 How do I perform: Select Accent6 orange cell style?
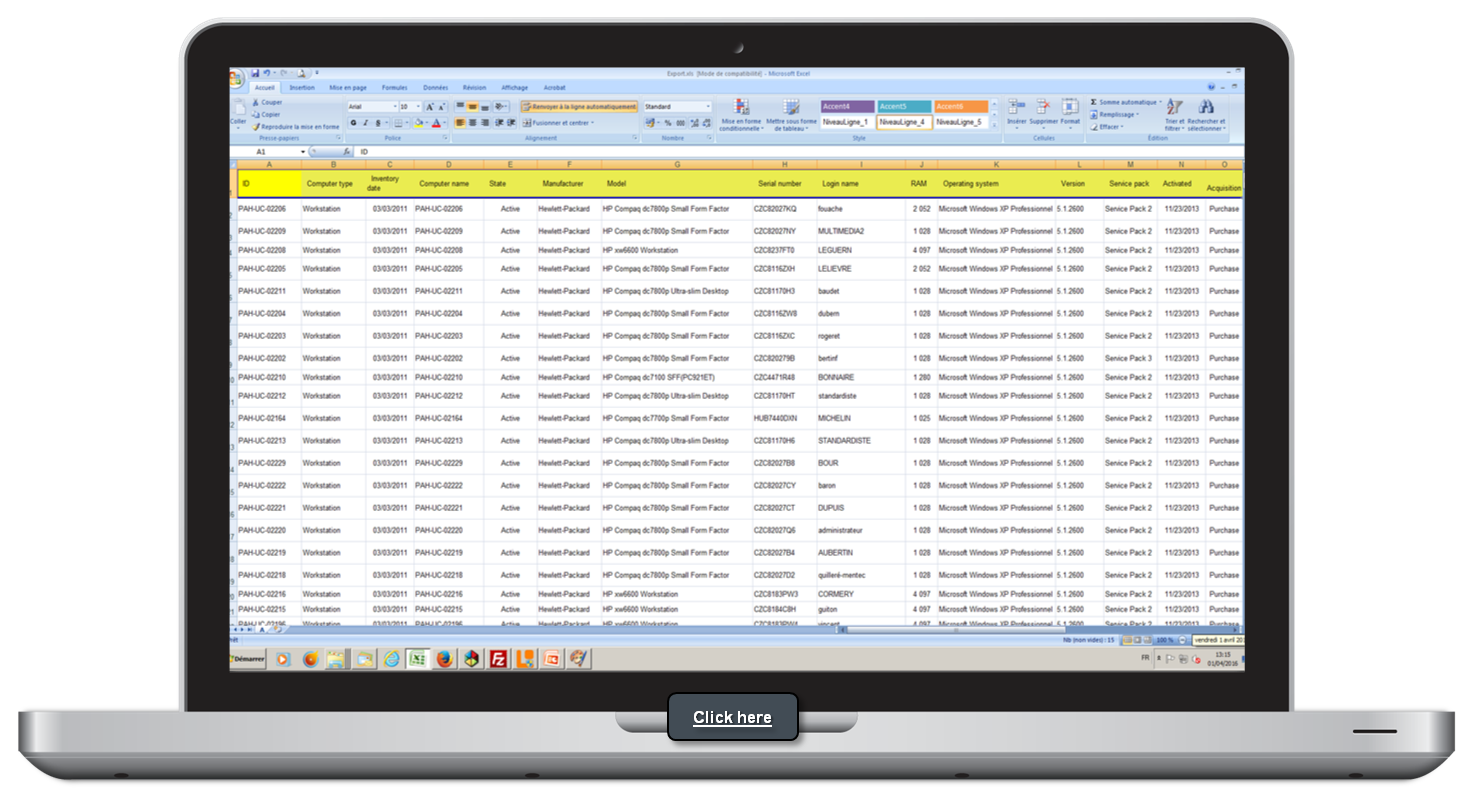[962, 107]
